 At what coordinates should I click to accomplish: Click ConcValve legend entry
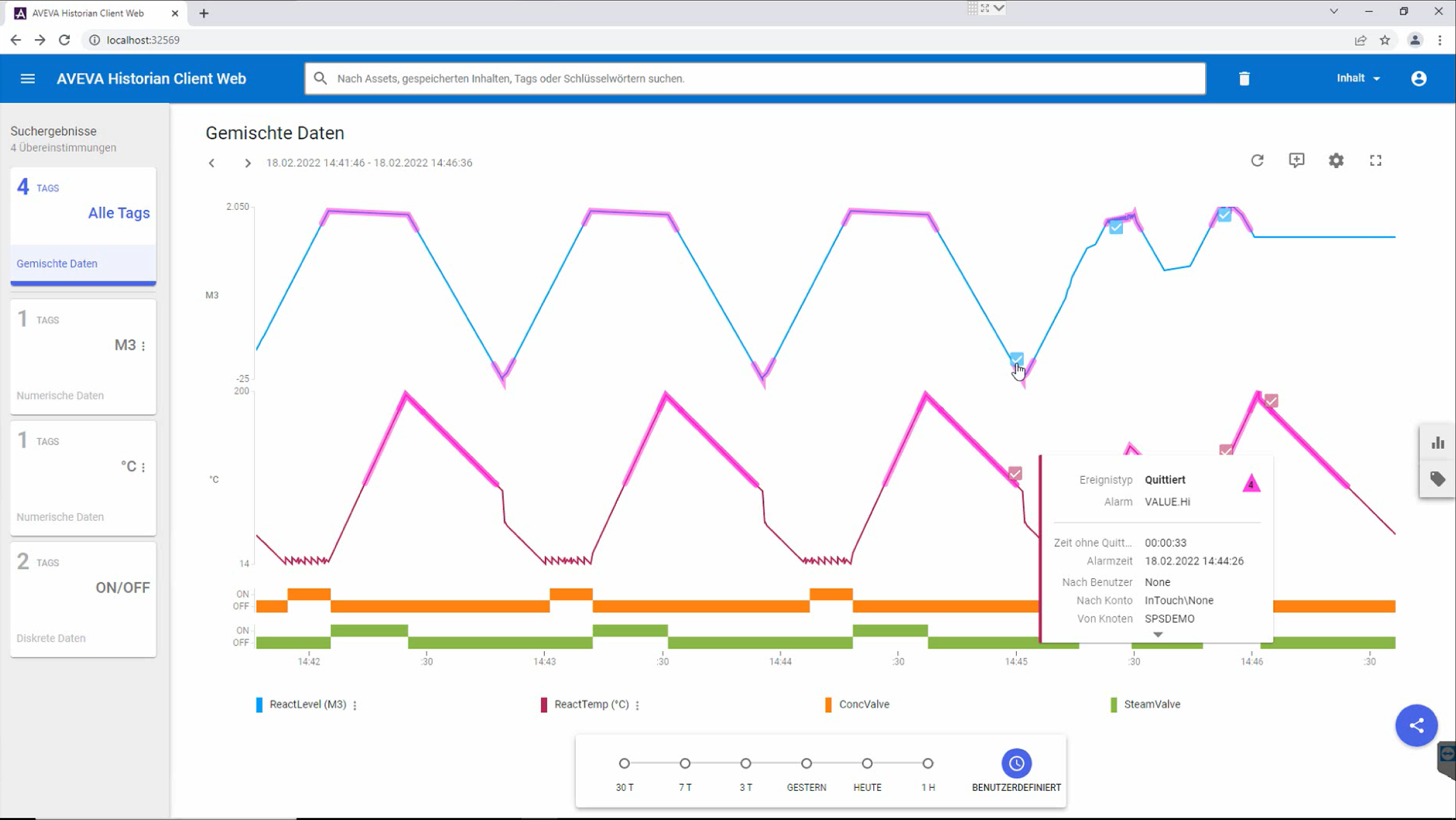point(864,704)
